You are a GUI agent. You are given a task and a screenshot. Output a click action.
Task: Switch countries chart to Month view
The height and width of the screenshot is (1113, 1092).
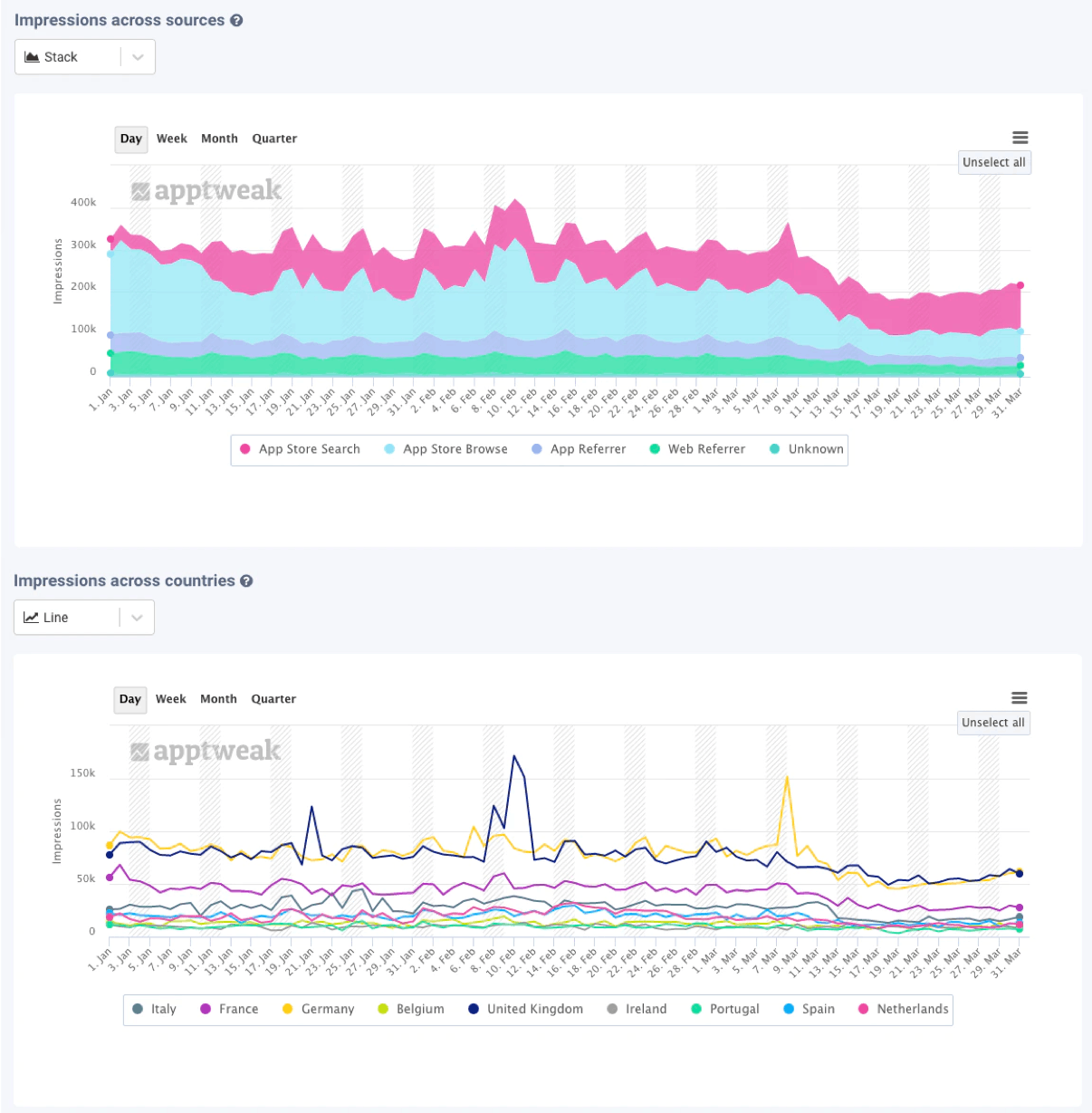[x=218, y=699]
